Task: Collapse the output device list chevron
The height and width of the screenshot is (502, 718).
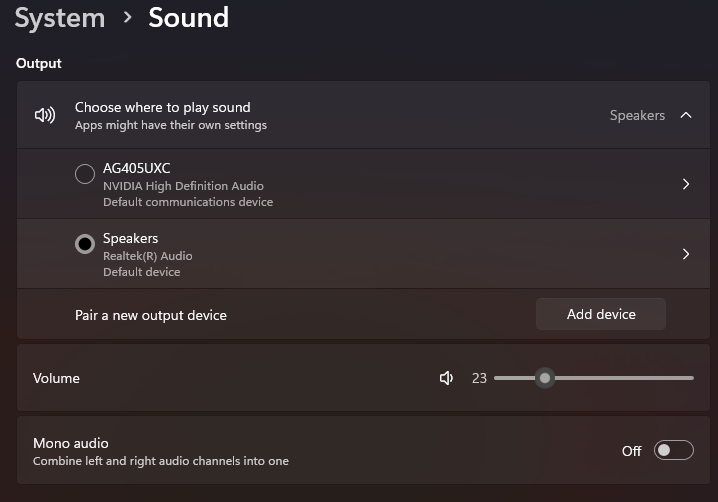Action: 686,115
